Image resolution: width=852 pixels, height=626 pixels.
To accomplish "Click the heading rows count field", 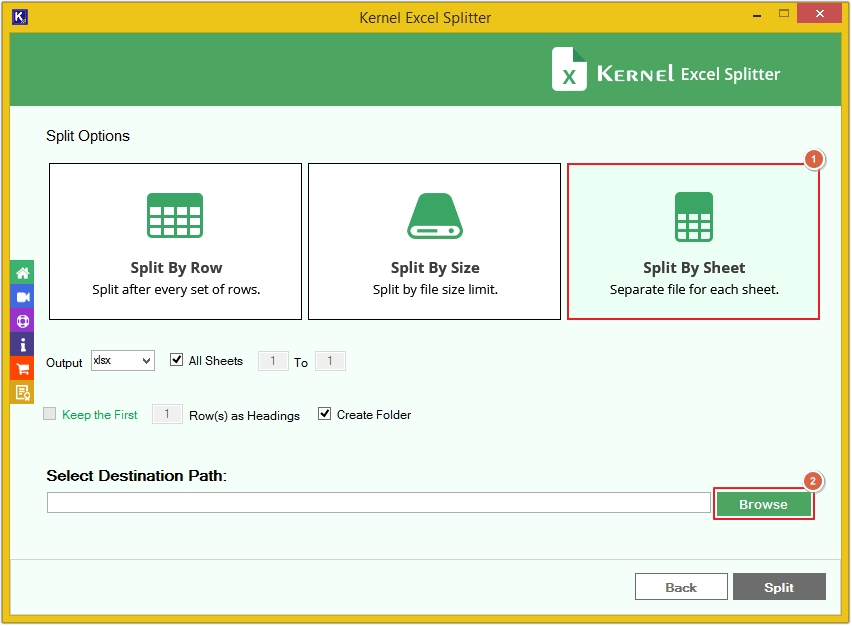I will pyautogui.click(x=167, y=415).
